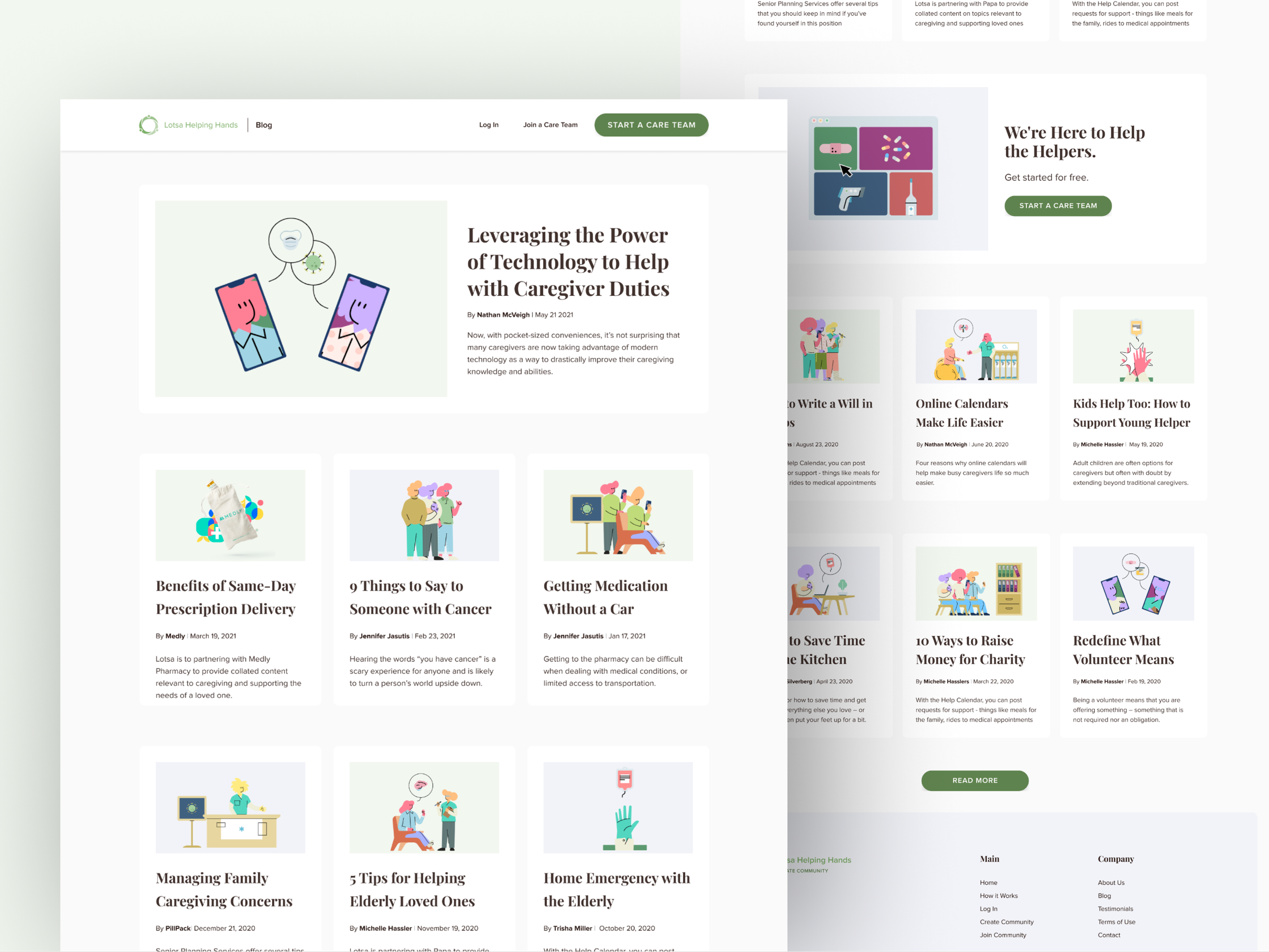This screenshot has width=1269, height=952.
Task: Click Getting Medication Without a Car thumbnail
Action: click(617, 515)
